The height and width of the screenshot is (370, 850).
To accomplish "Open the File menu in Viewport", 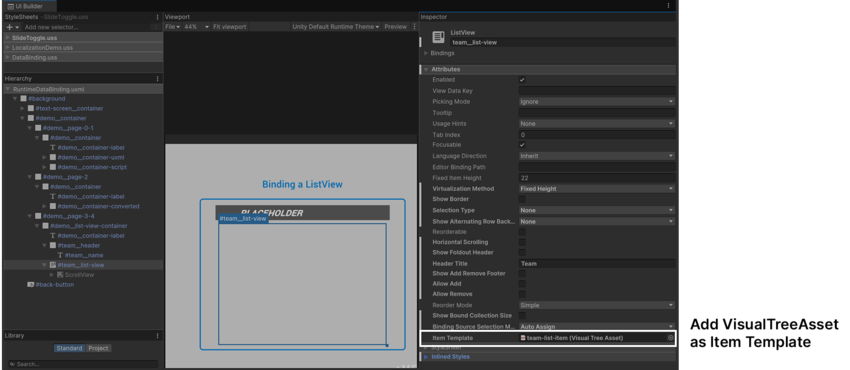I will click(173, 27).
